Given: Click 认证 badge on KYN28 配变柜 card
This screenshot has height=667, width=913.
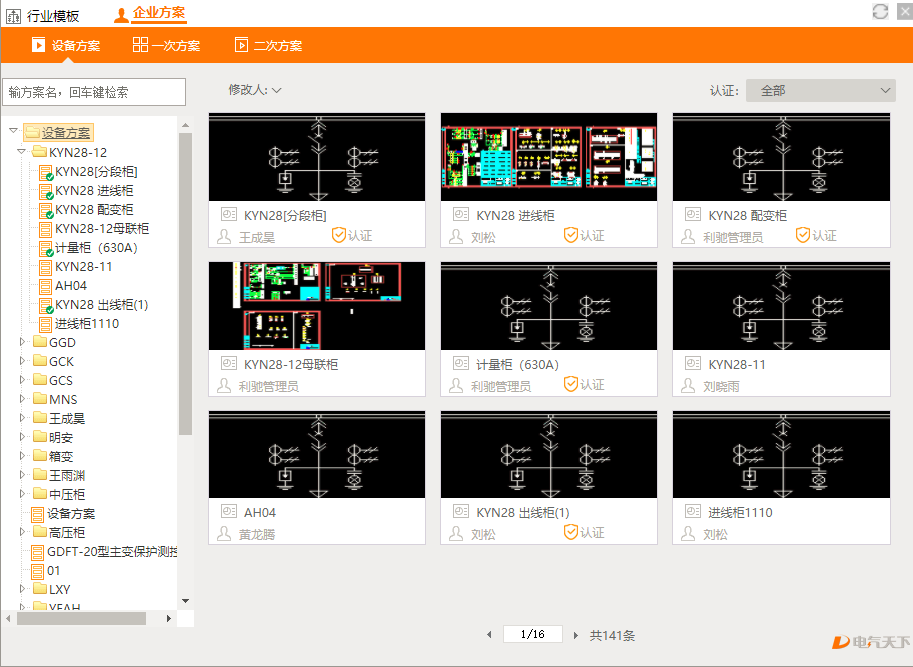Looking at the screenshot, I should click(x=816, y=235).
